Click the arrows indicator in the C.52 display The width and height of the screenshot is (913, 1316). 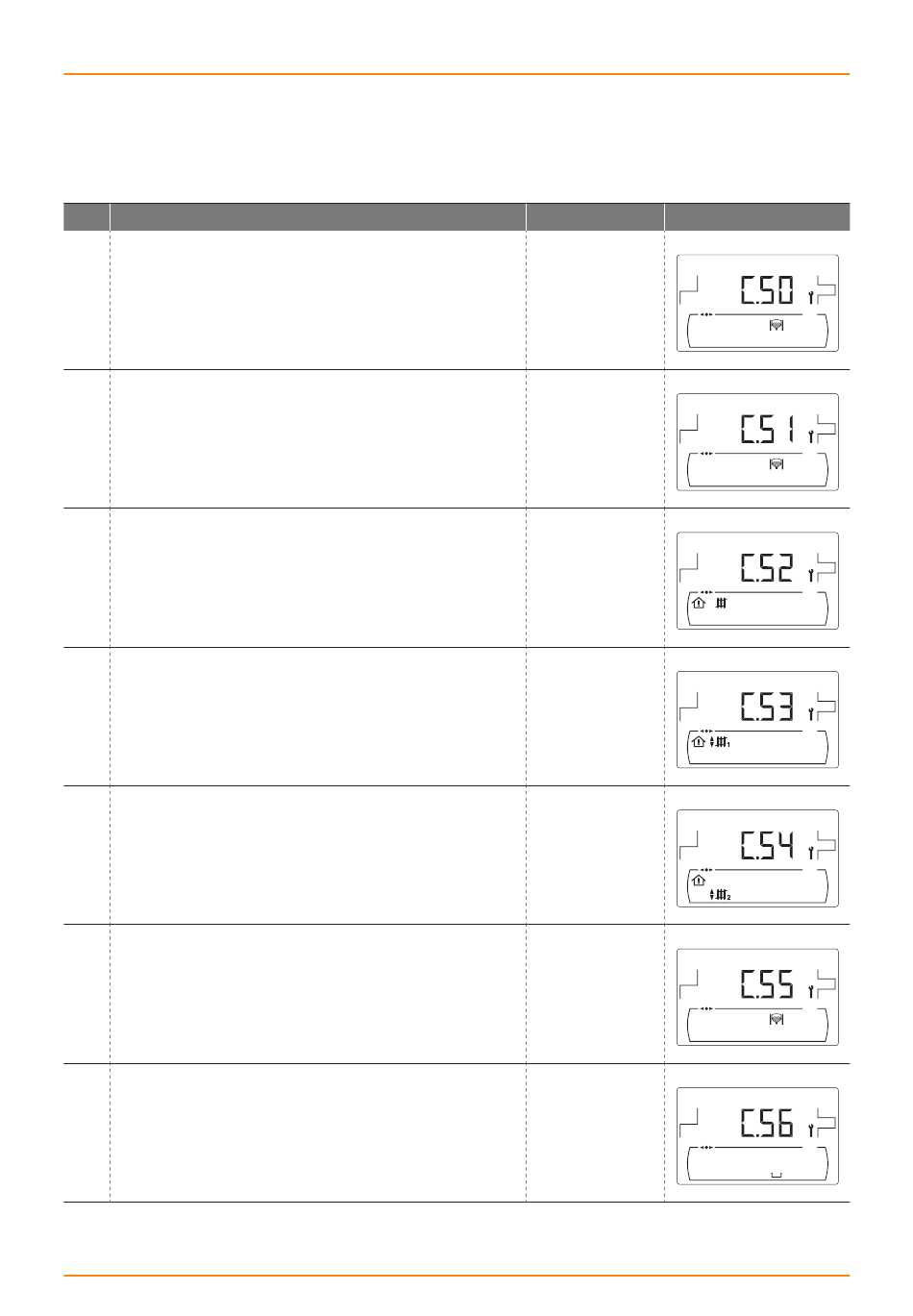click(x=706, y=592)
